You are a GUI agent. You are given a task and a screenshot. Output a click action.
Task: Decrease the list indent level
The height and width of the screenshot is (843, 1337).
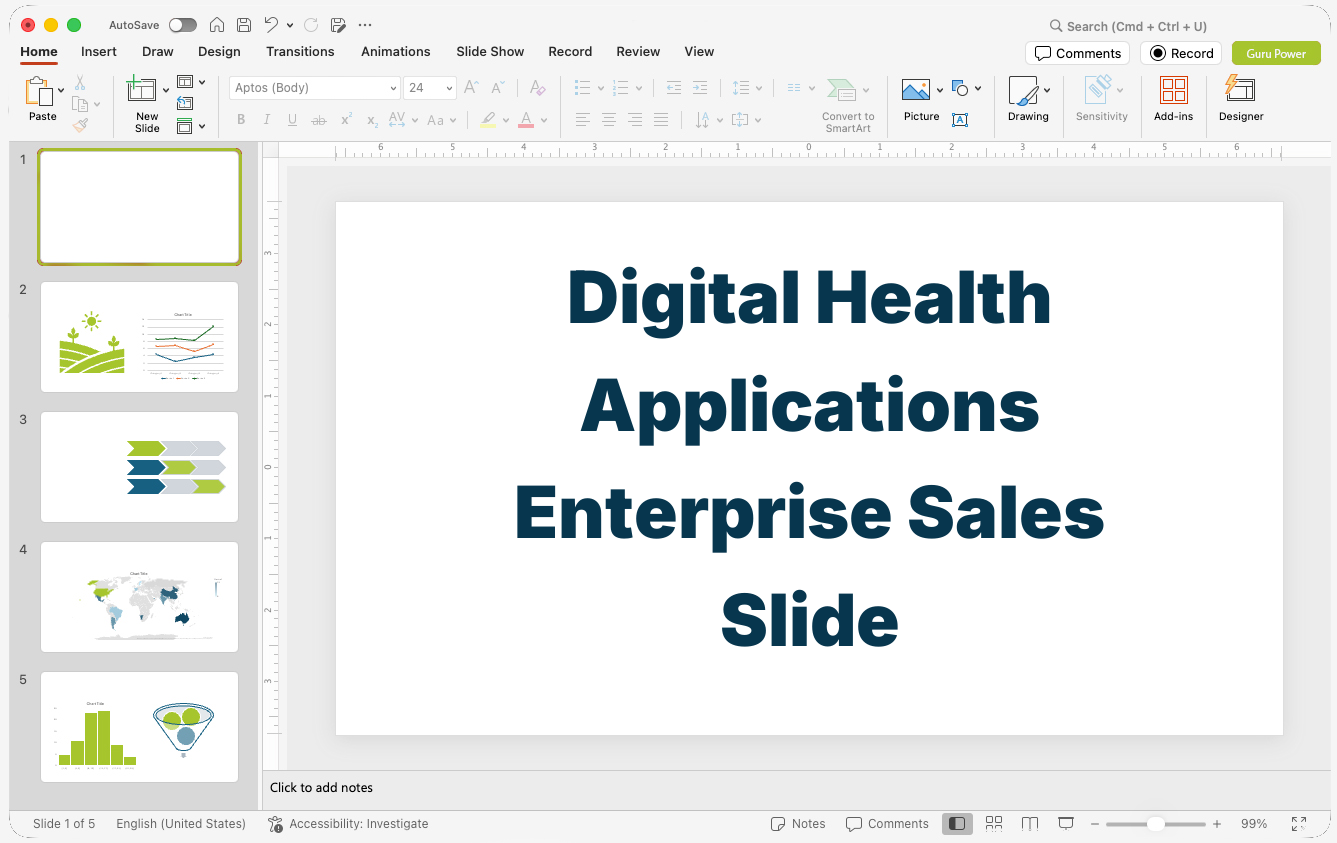click(674, 88)
